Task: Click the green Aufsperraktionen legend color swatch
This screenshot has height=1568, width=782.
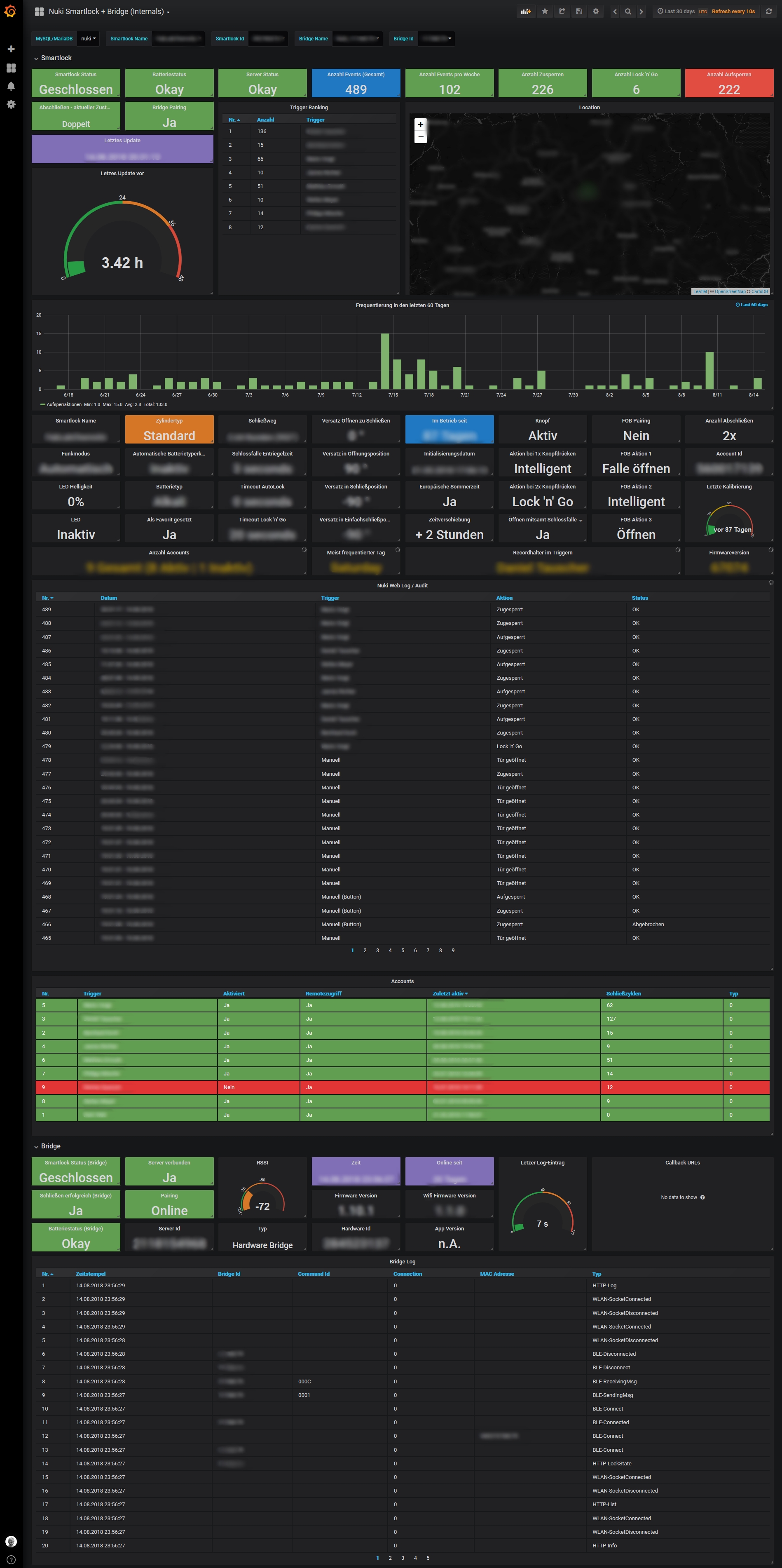Action: point(42,404)
